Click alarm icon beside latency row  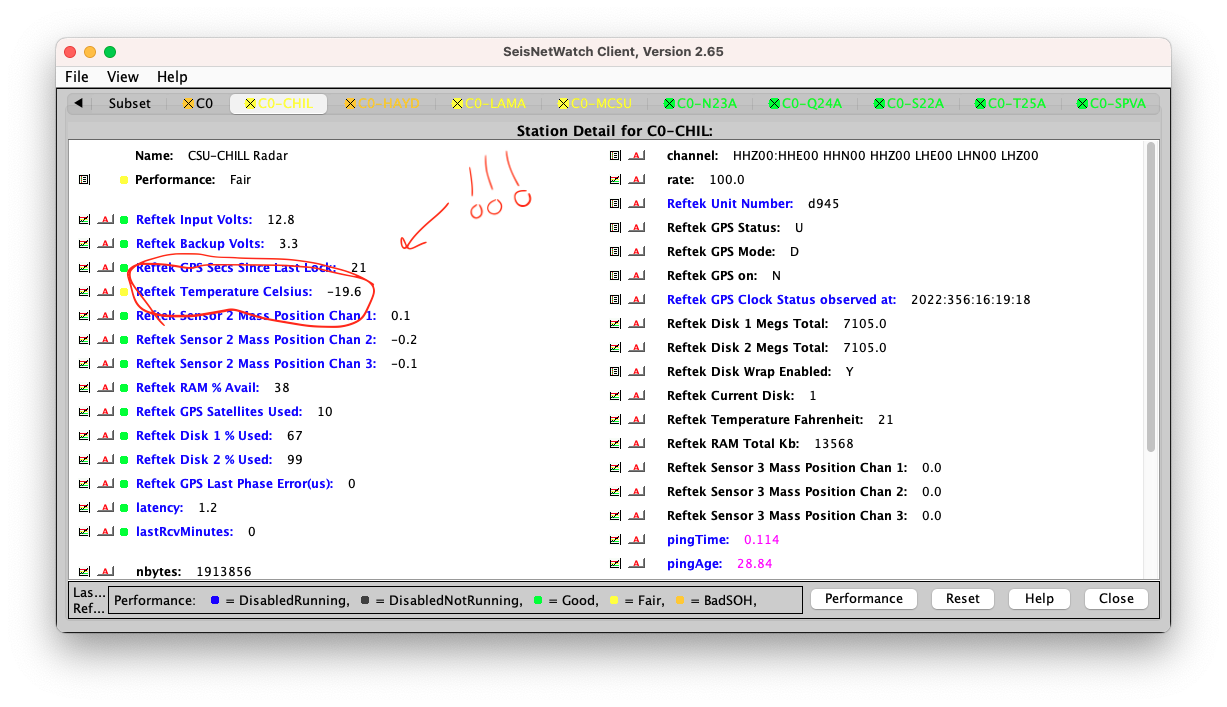[x=105, y=508]
